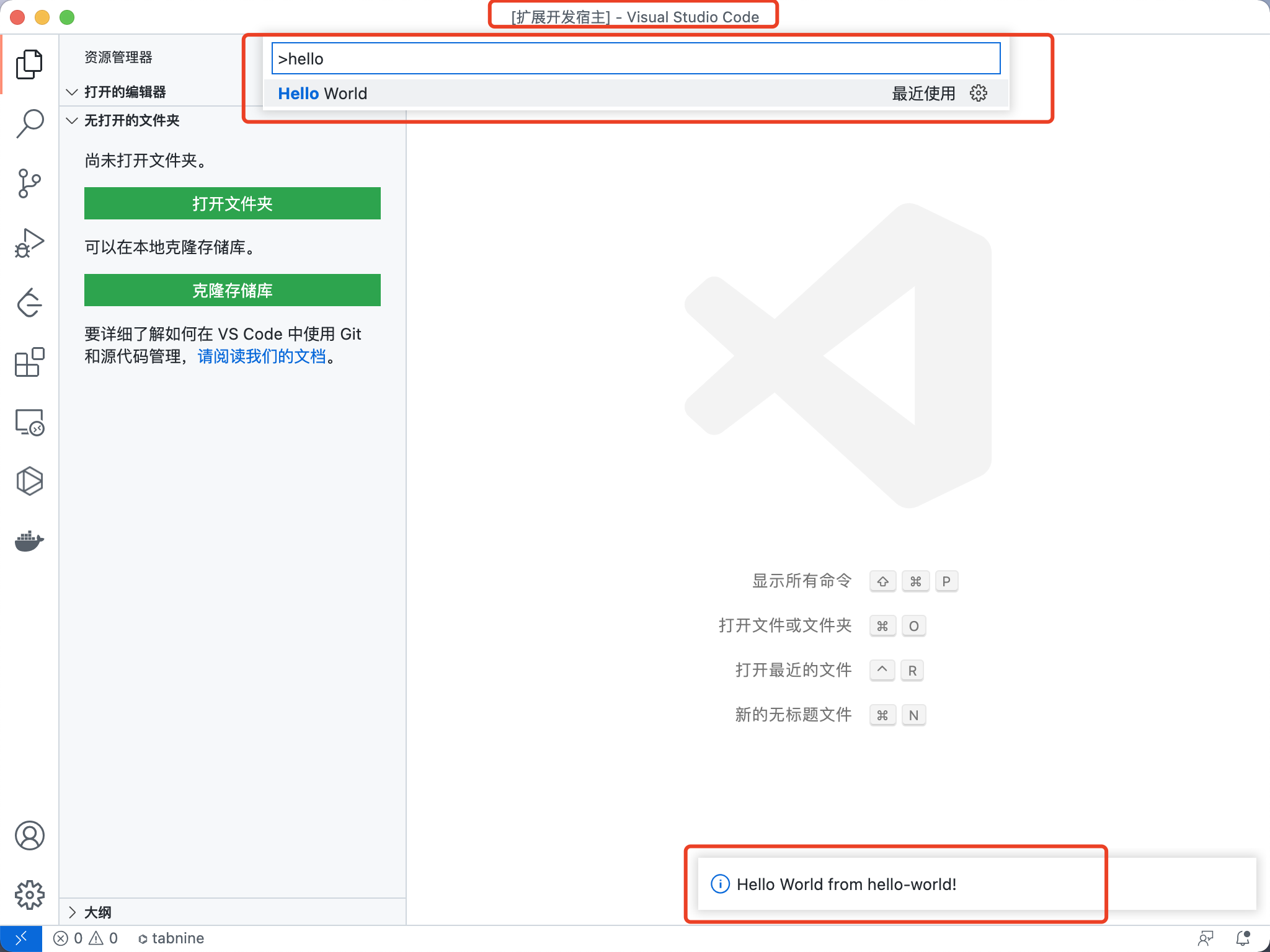This screenshot has height=952, width=1270.
Task: Expand the 大纲 outline section
Action: pyautogui.click(x=72, y=912)
